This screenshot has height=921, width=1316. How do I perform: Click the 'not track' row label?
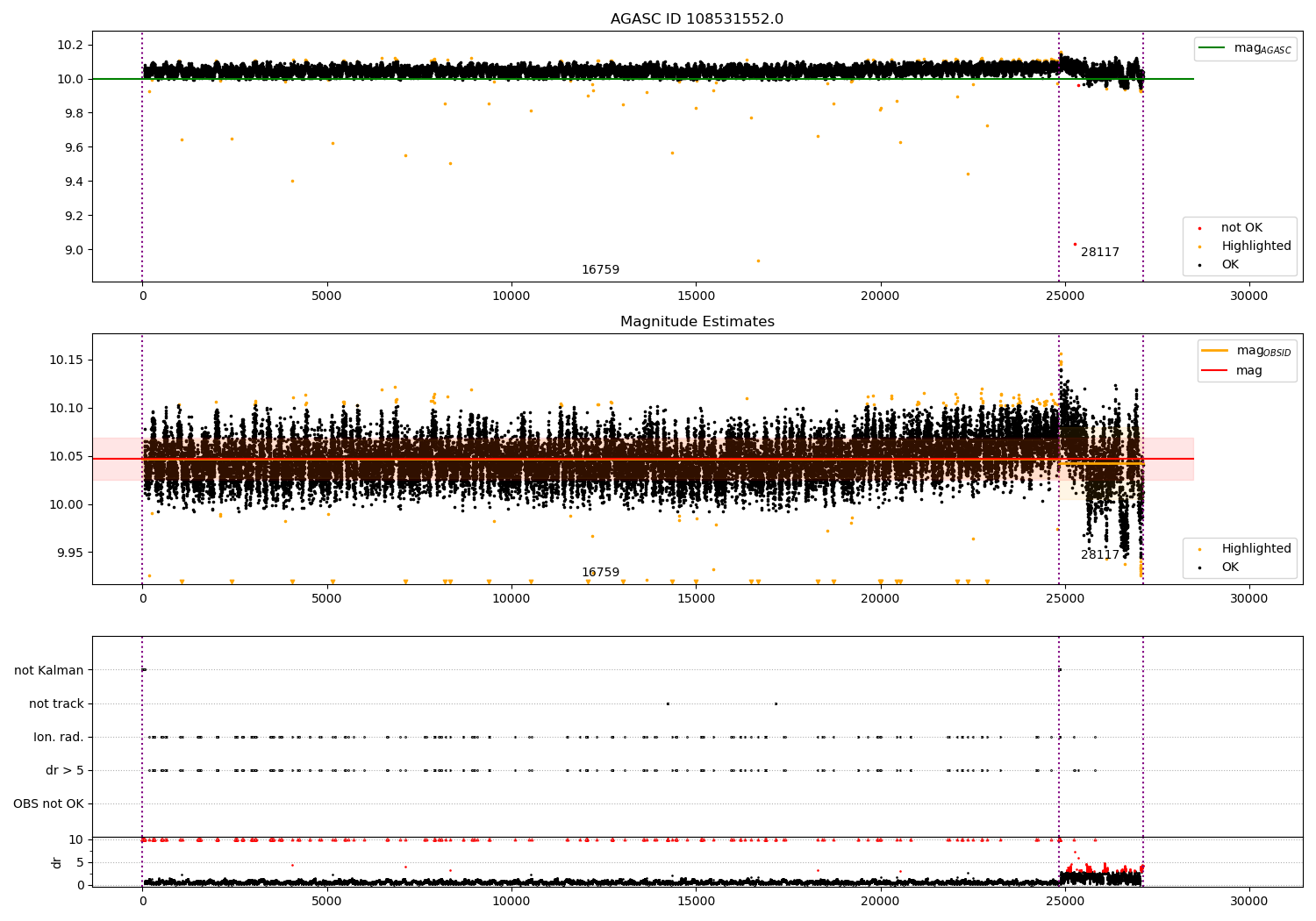coord(56,704)
